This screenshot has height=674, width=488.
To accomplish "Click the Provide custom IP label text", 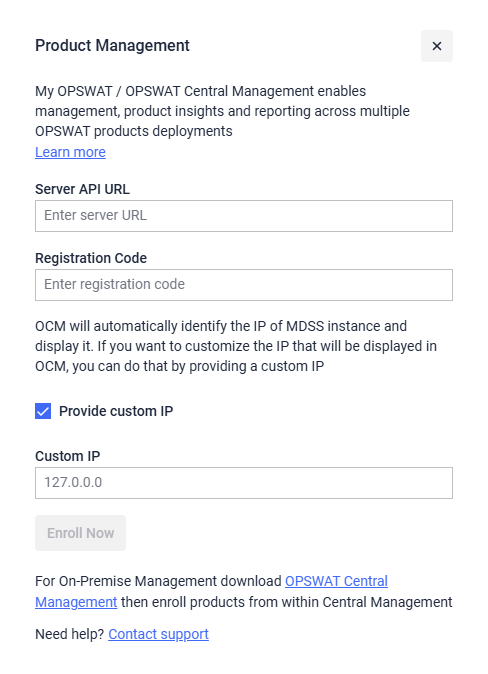I will 116,411.
